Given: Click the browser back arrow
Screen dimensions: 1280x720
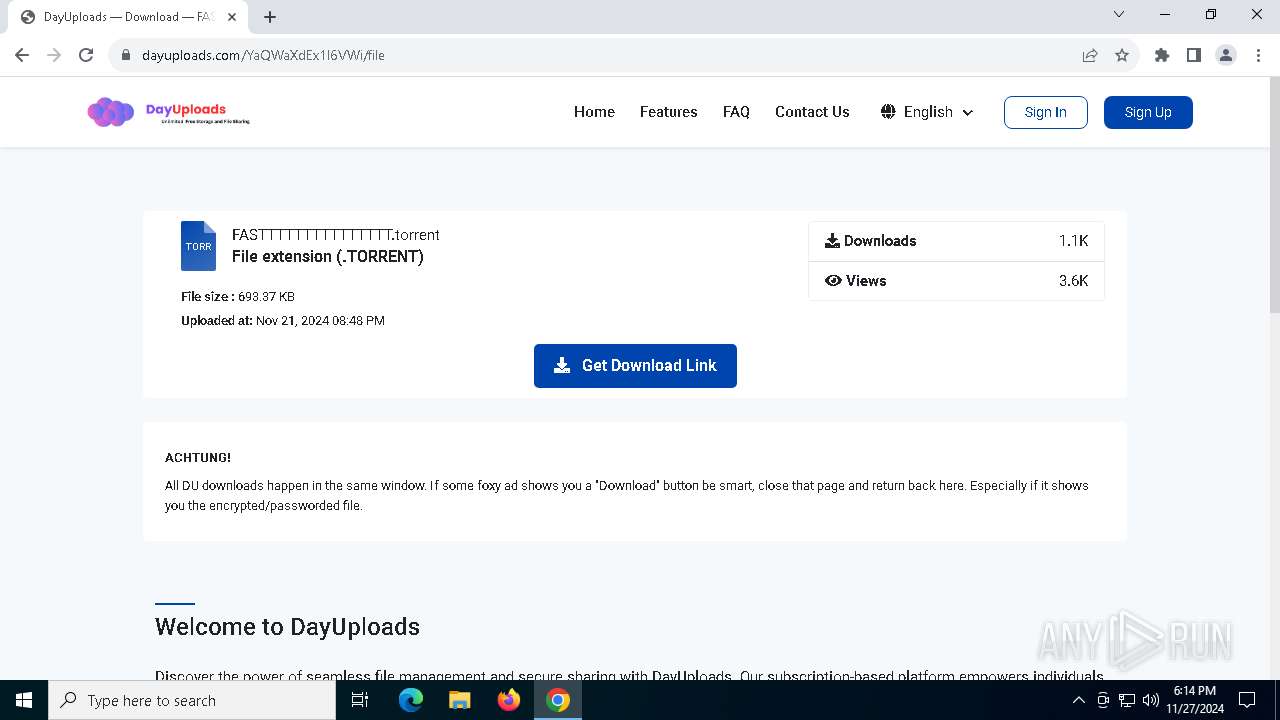Looking at the screenshot, I should (22, 55).
